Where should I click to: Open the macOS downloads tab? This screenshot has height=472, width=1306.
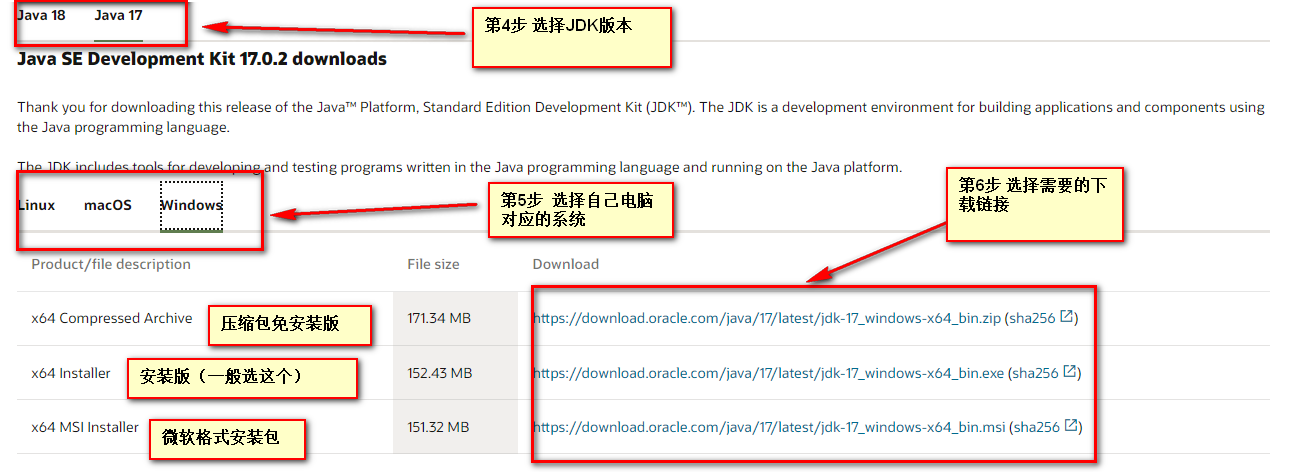pos(108,205)
